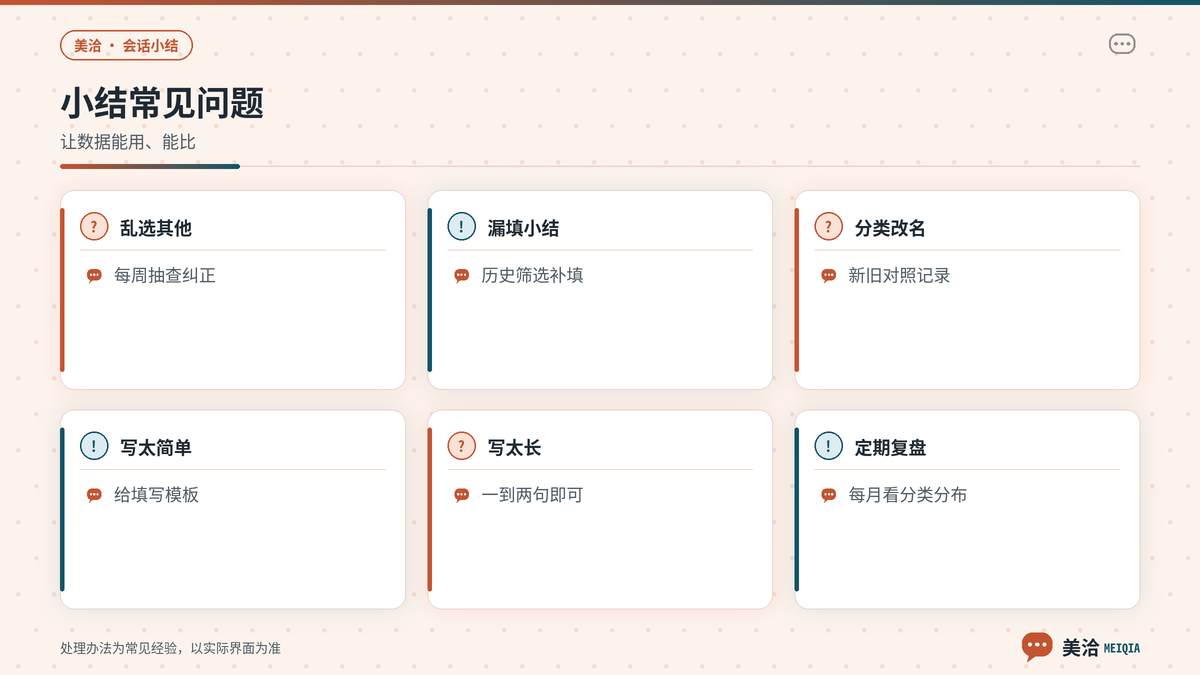
Task: Click the speech bubble bullet before 每月看分类分布
Action: pyautogui.click(x=828, y=495)
